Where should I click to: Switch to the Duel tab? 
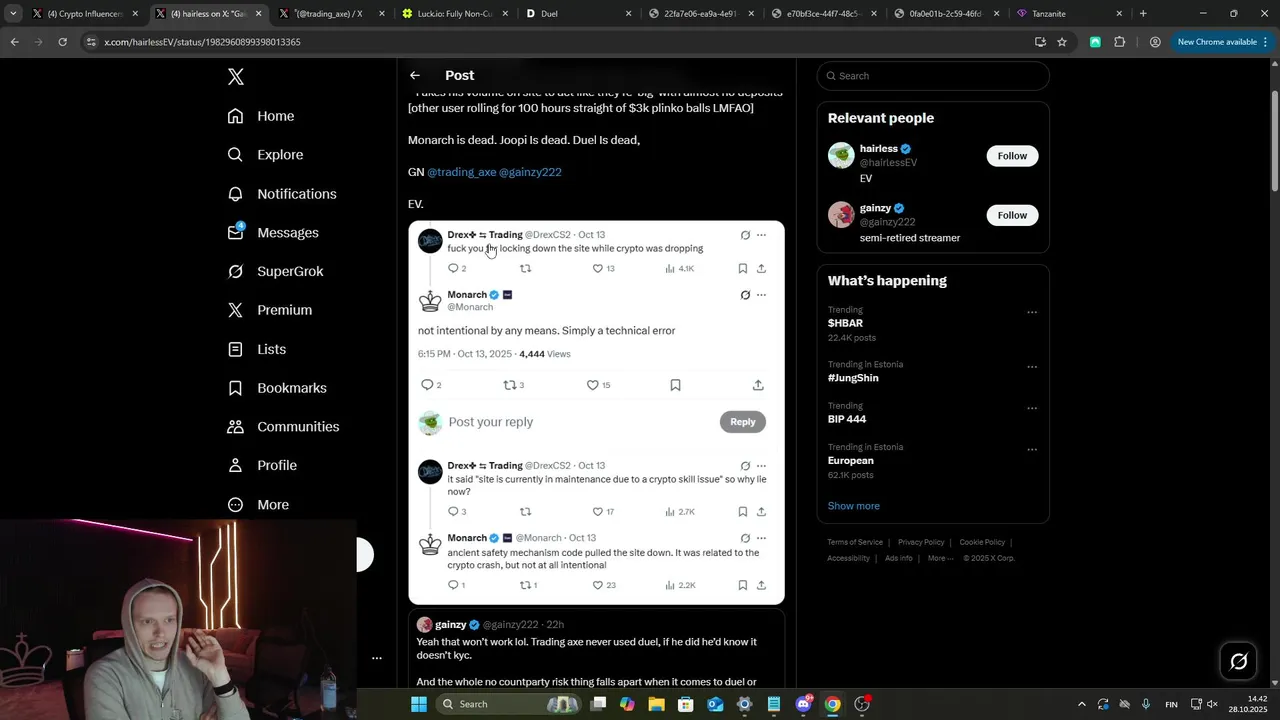pyautogui.click(x=578, y=14)
